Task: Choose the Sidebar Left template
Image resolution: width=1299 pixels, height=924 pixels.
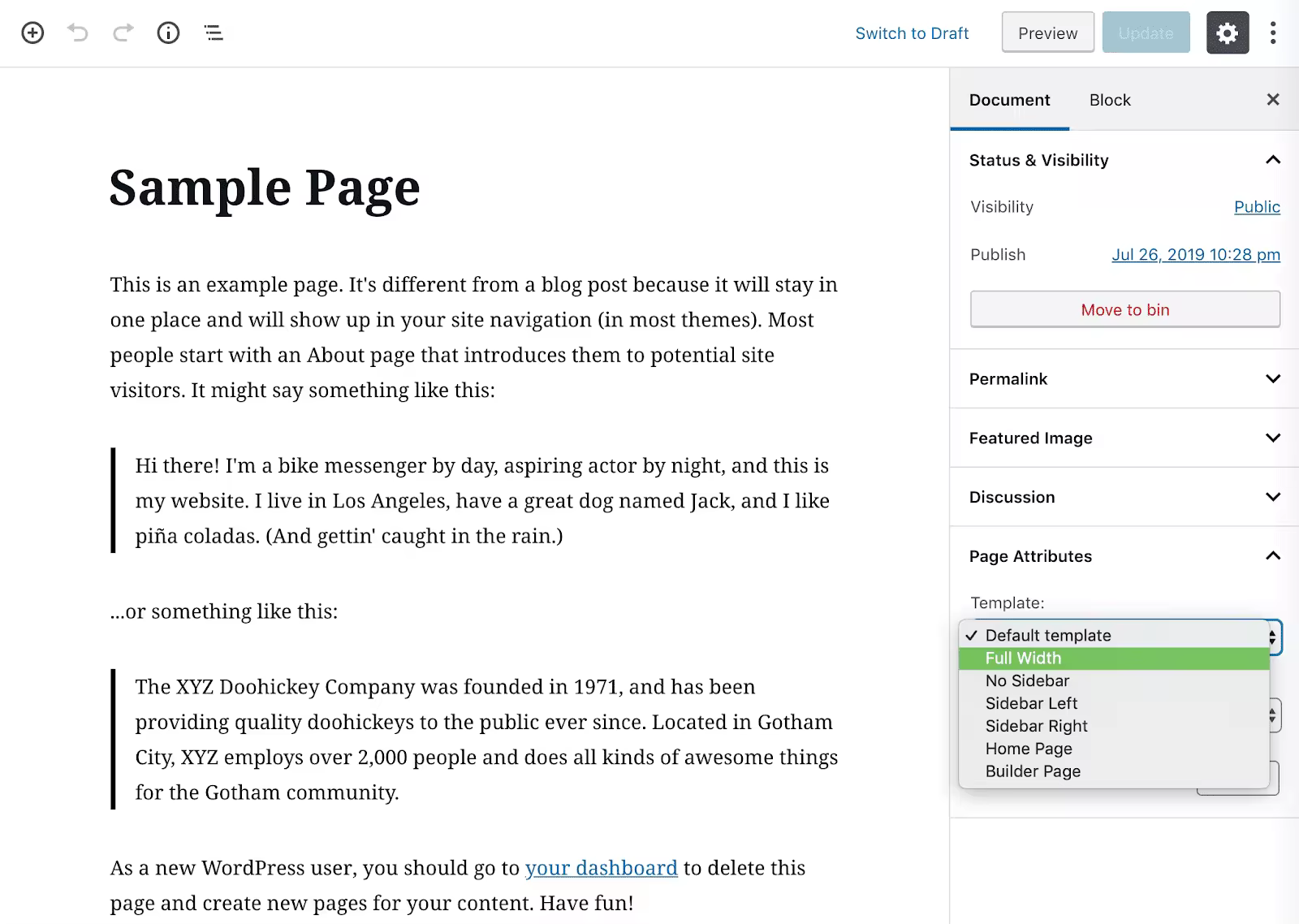Action: click(1114, 704)
